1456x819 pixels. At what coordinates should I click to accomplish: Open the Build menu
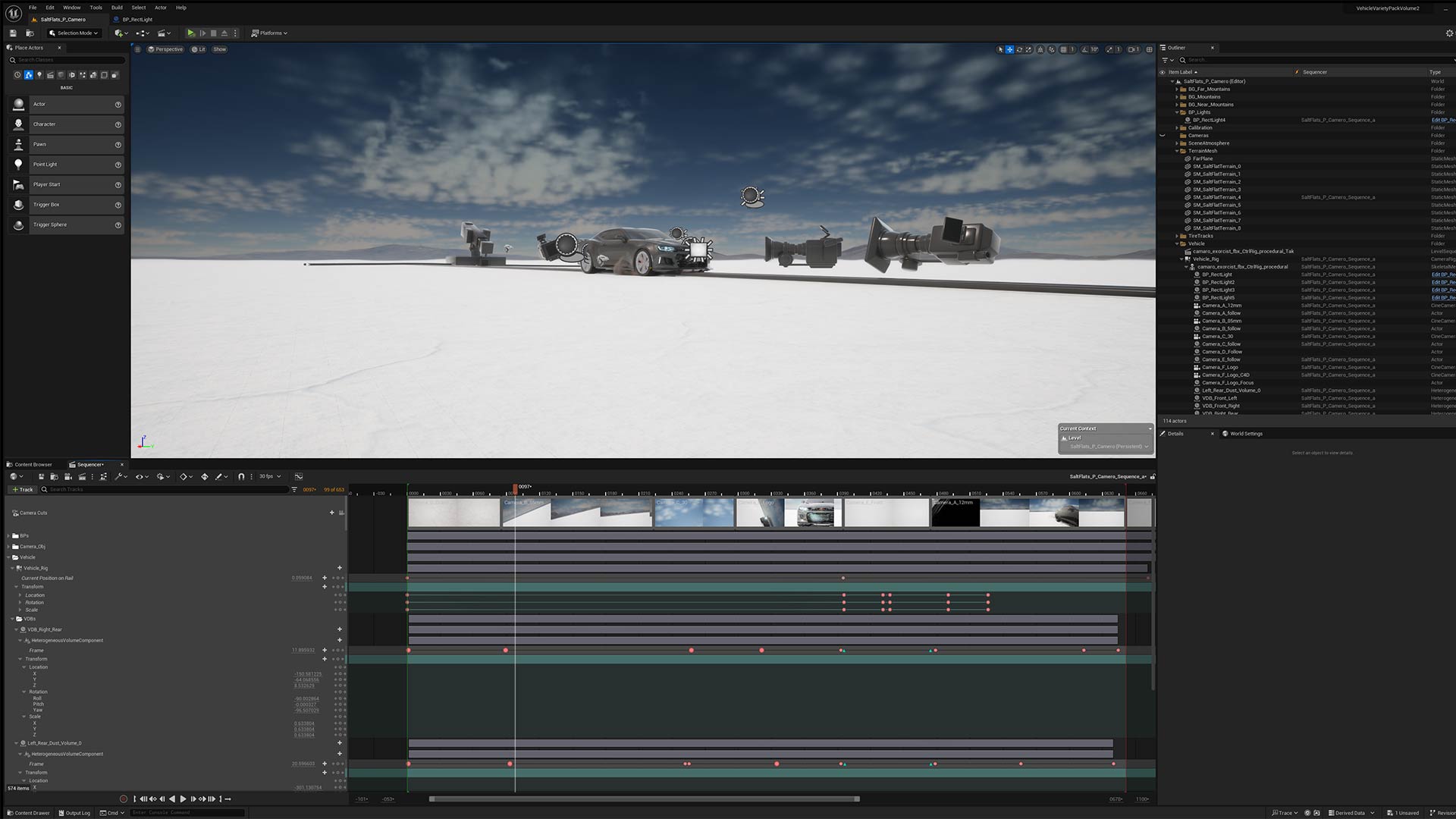click(117, 8)
